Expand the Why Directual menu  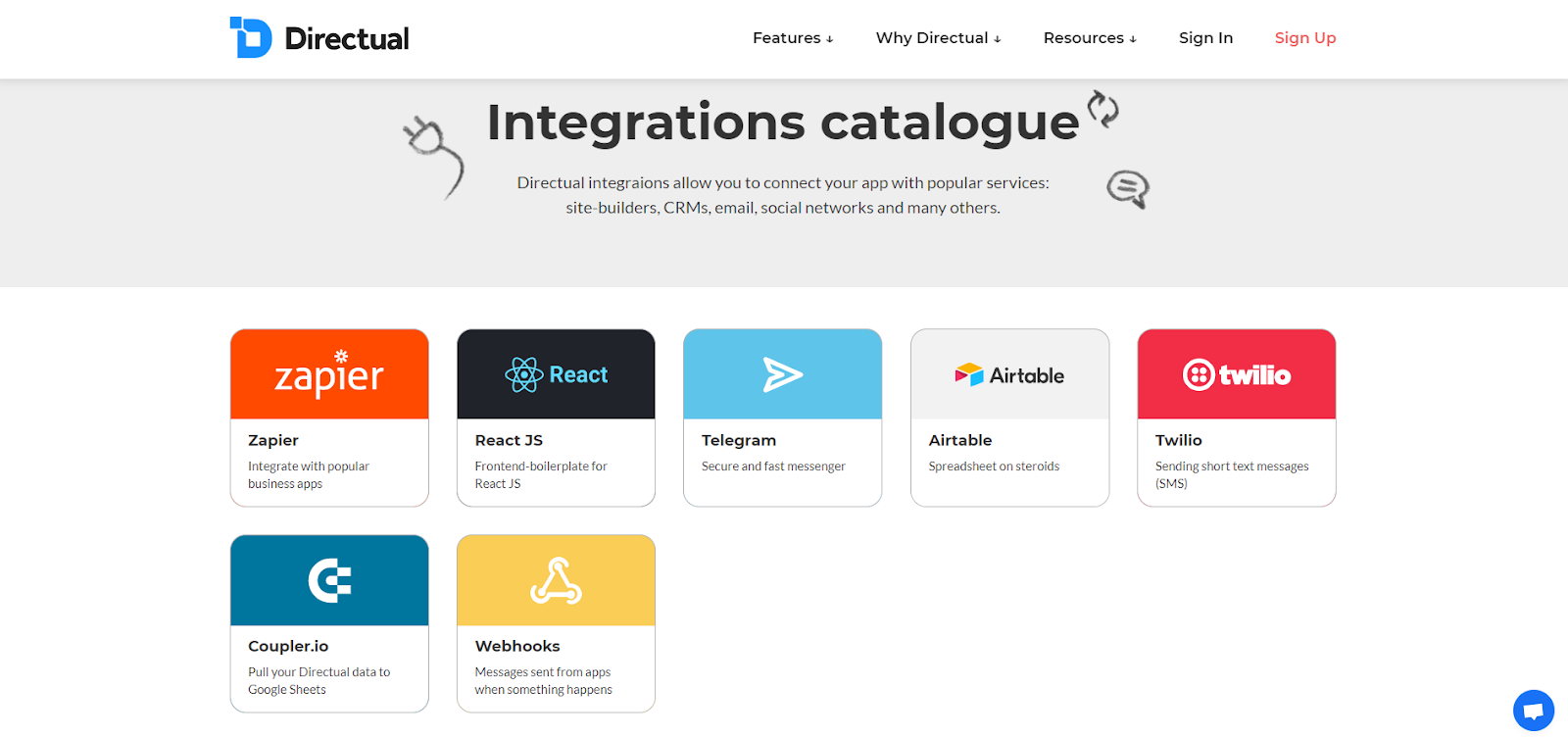pyautogui.click(x=939, y=38)
